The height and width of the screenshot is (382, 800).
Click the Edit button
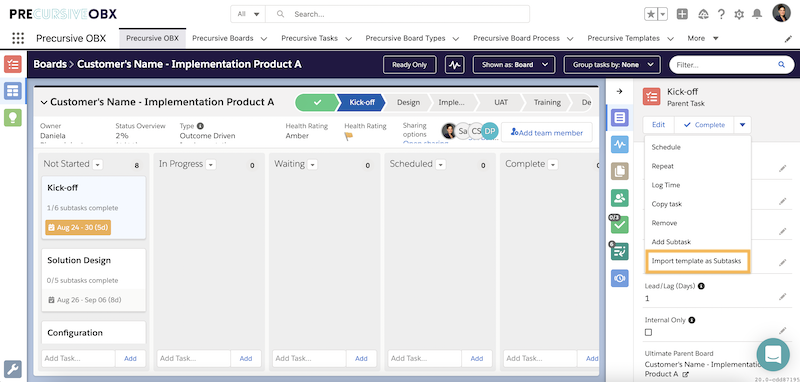659,124
